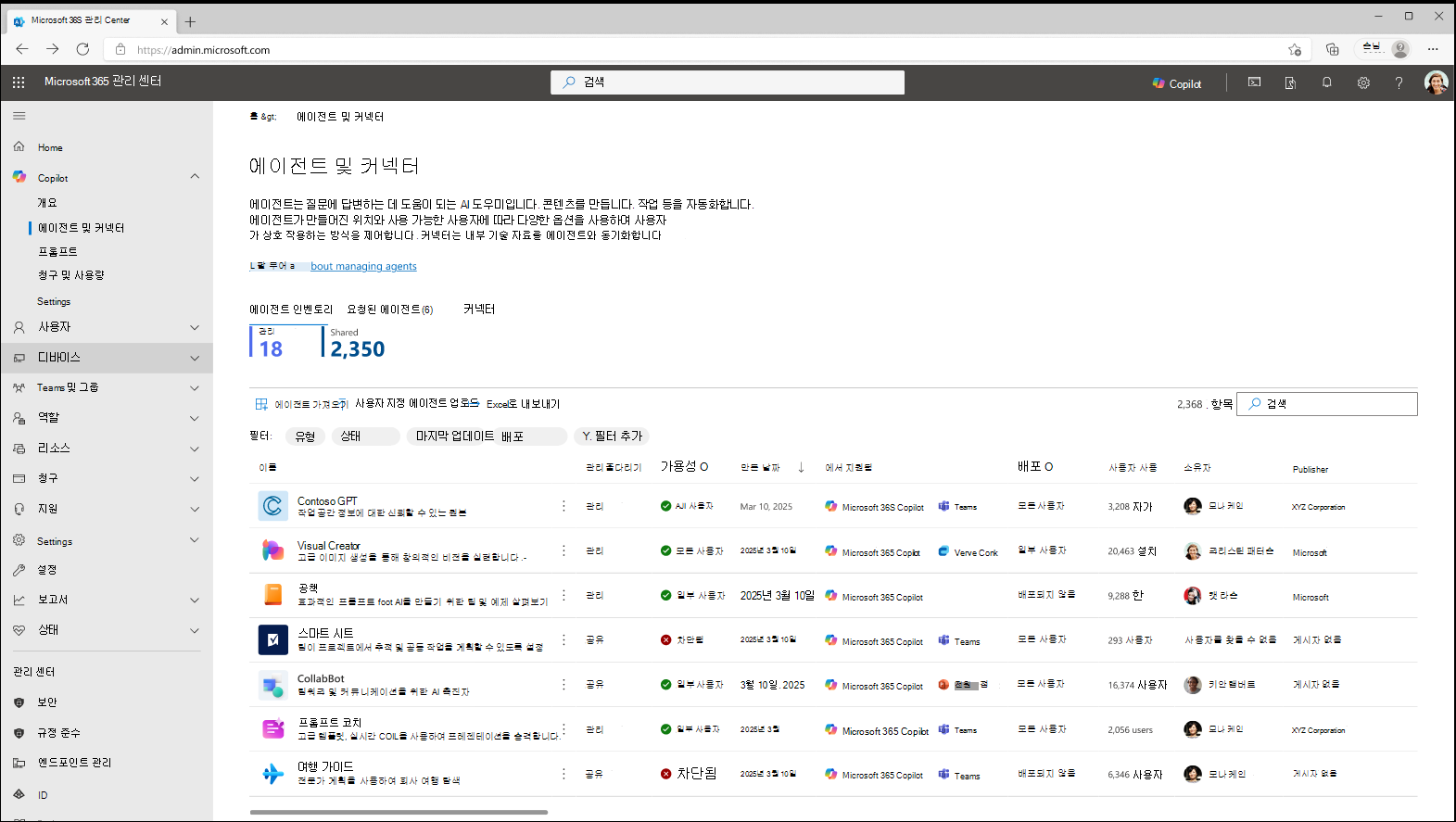Viewport: 1456px width, 822px height.
Task: Switch to the 요청된 에이전트 tab
Action: 389,310
